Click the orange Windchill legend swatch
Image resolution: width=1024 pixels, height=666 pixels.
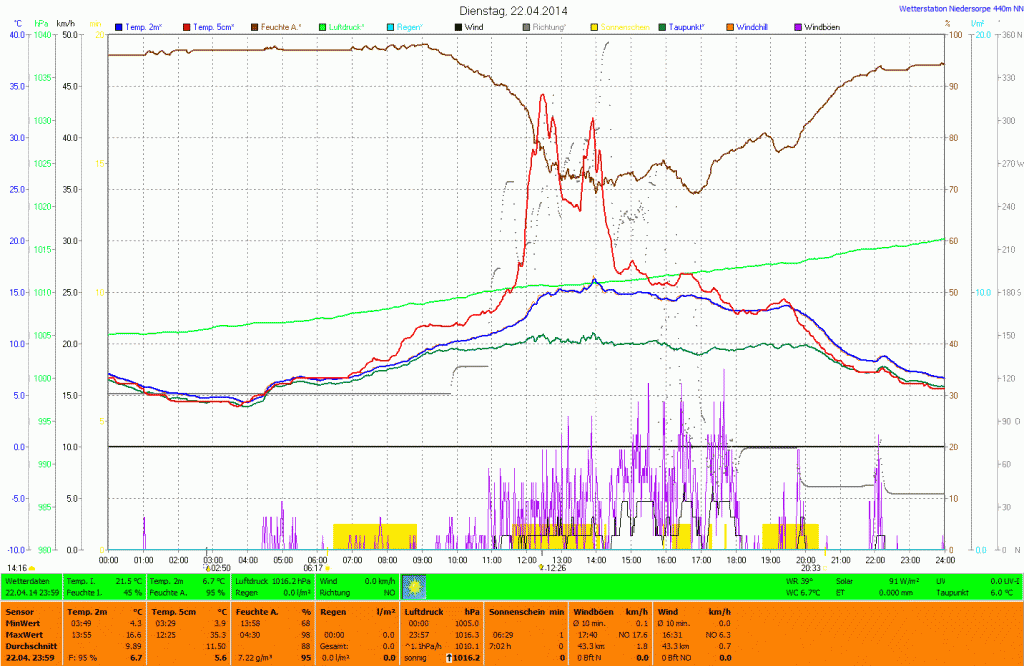729,26
